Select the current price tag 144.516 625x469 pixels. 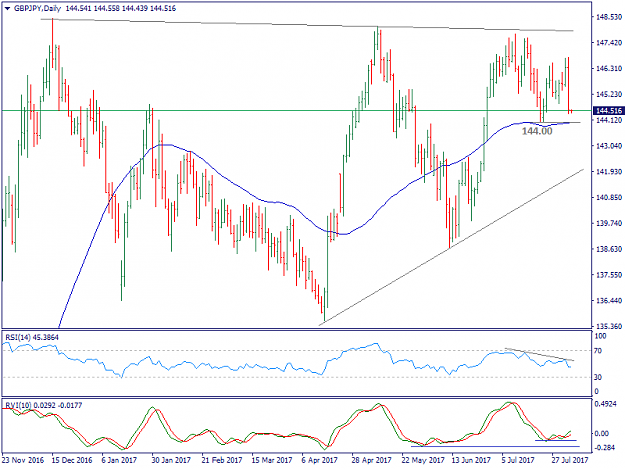(608, 111)
